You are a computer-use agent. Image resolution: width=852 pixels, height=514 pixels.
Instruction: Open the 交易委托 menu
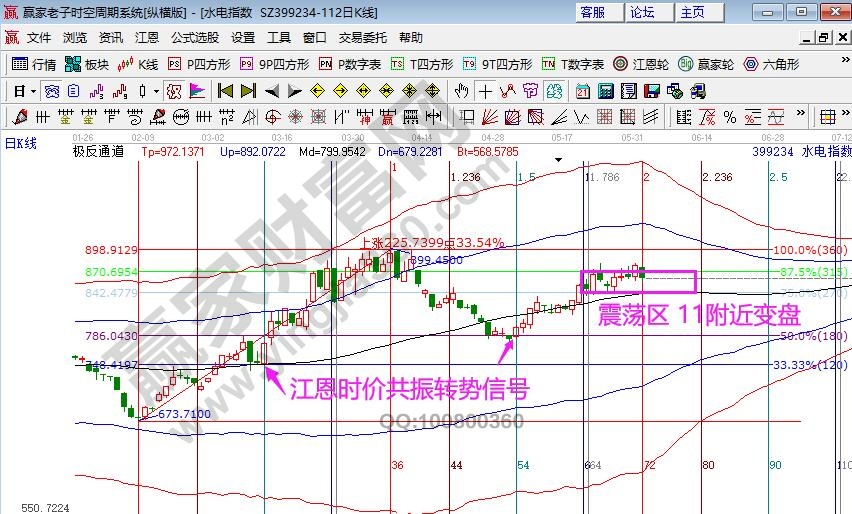[361, 37]
